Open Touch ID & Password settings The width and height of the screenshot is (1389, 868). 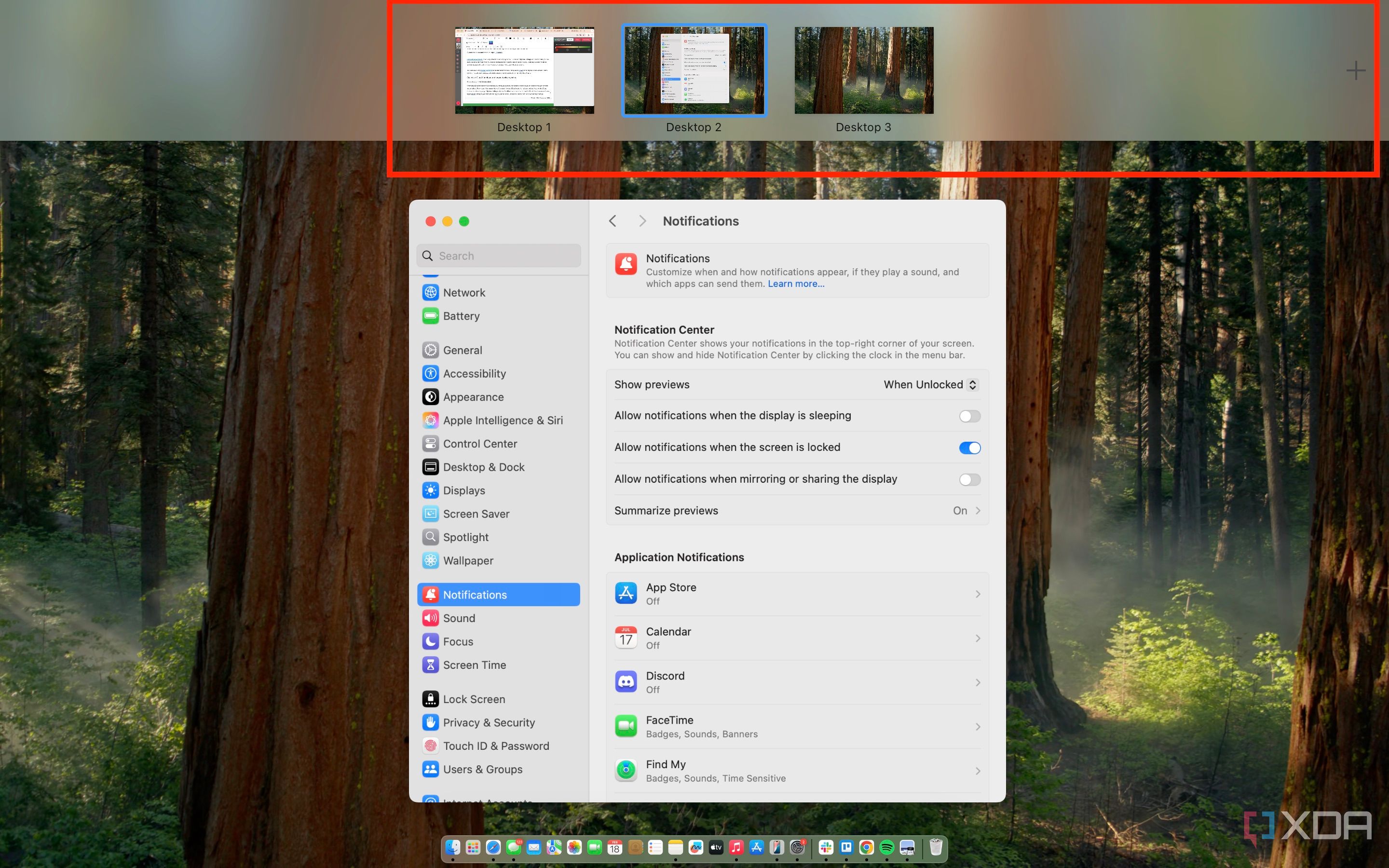498,746
